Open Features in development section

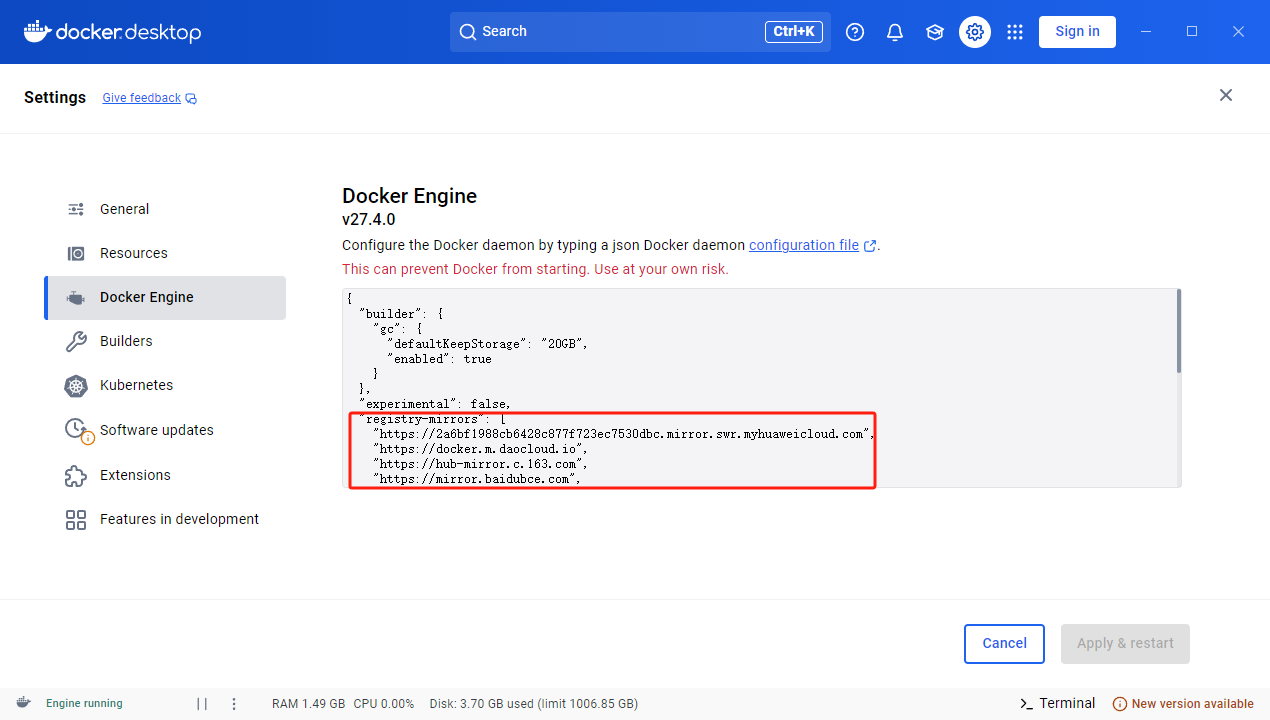(165, 519)
